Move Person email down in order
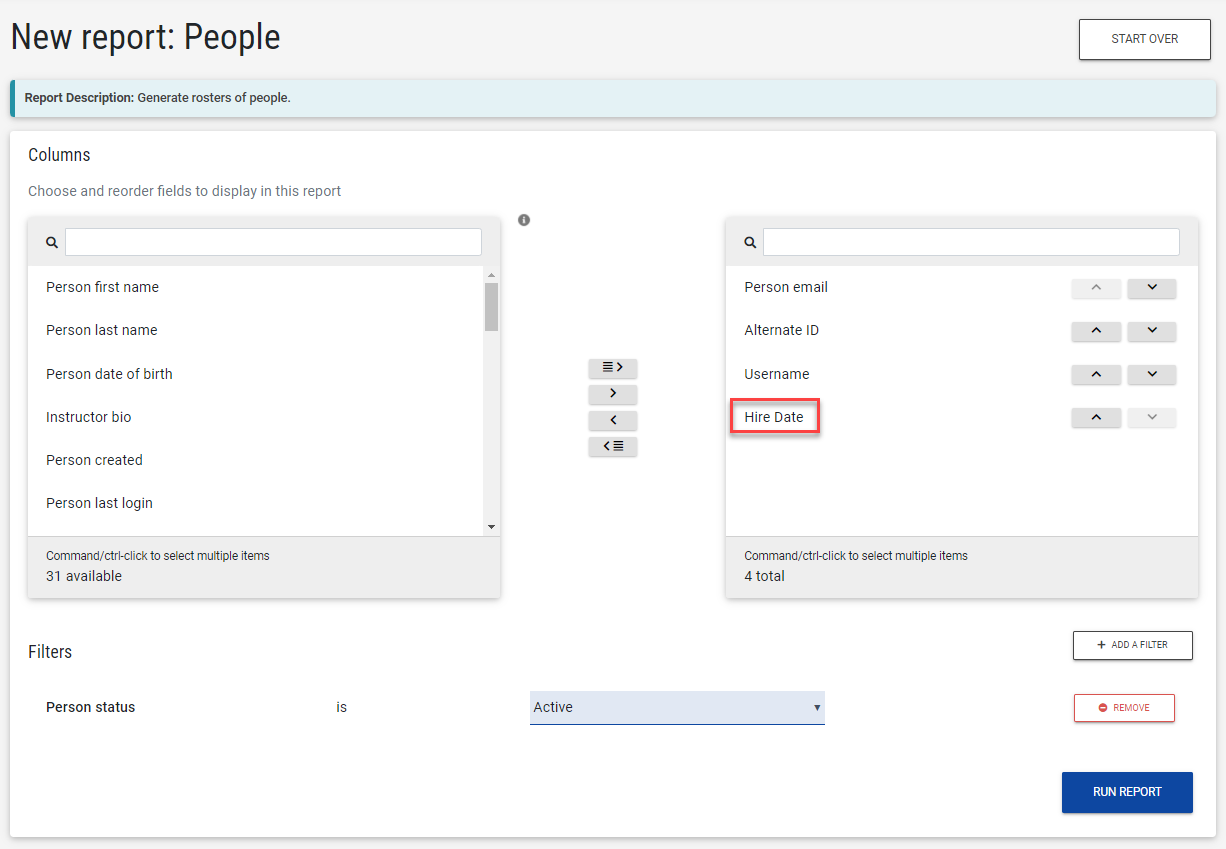This screenshot has height=849, width=1226. (1151, 288)
